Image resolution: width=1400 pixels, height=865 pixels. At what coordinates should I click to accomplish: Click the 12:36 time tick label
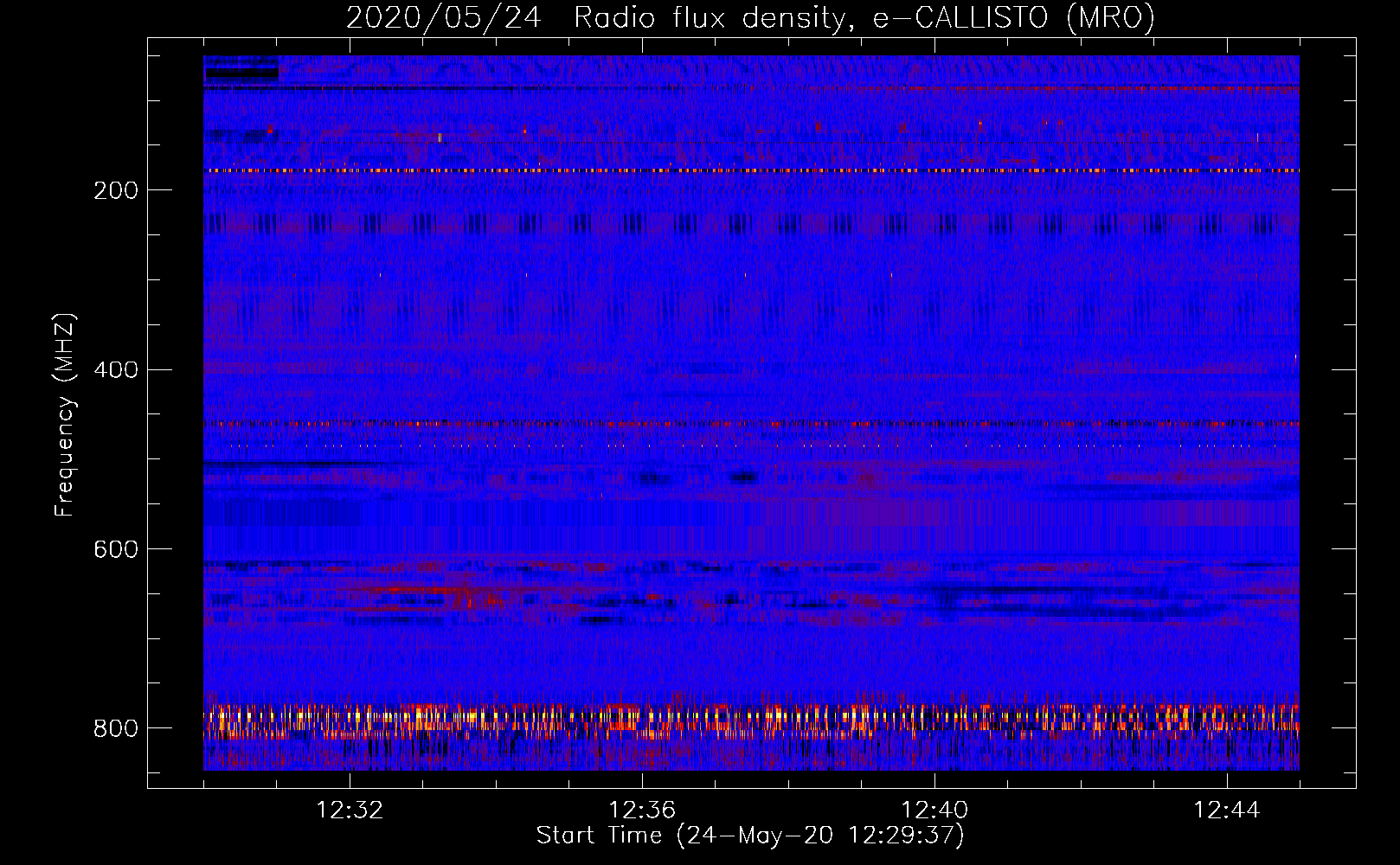(x=642, y=811)
